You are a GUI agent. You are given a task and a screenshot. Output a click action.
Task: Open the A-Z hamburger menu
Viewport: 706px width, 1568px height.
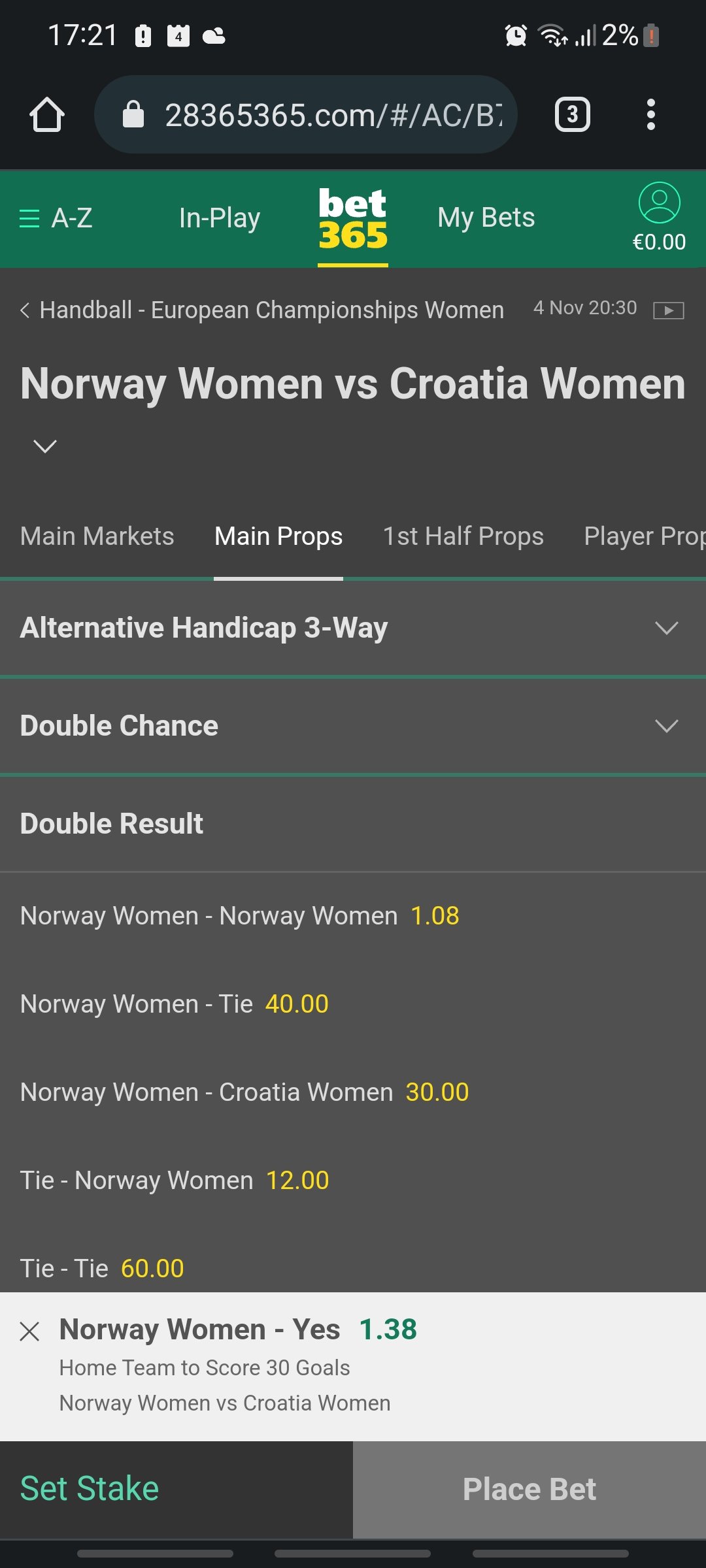pos(56,218)
